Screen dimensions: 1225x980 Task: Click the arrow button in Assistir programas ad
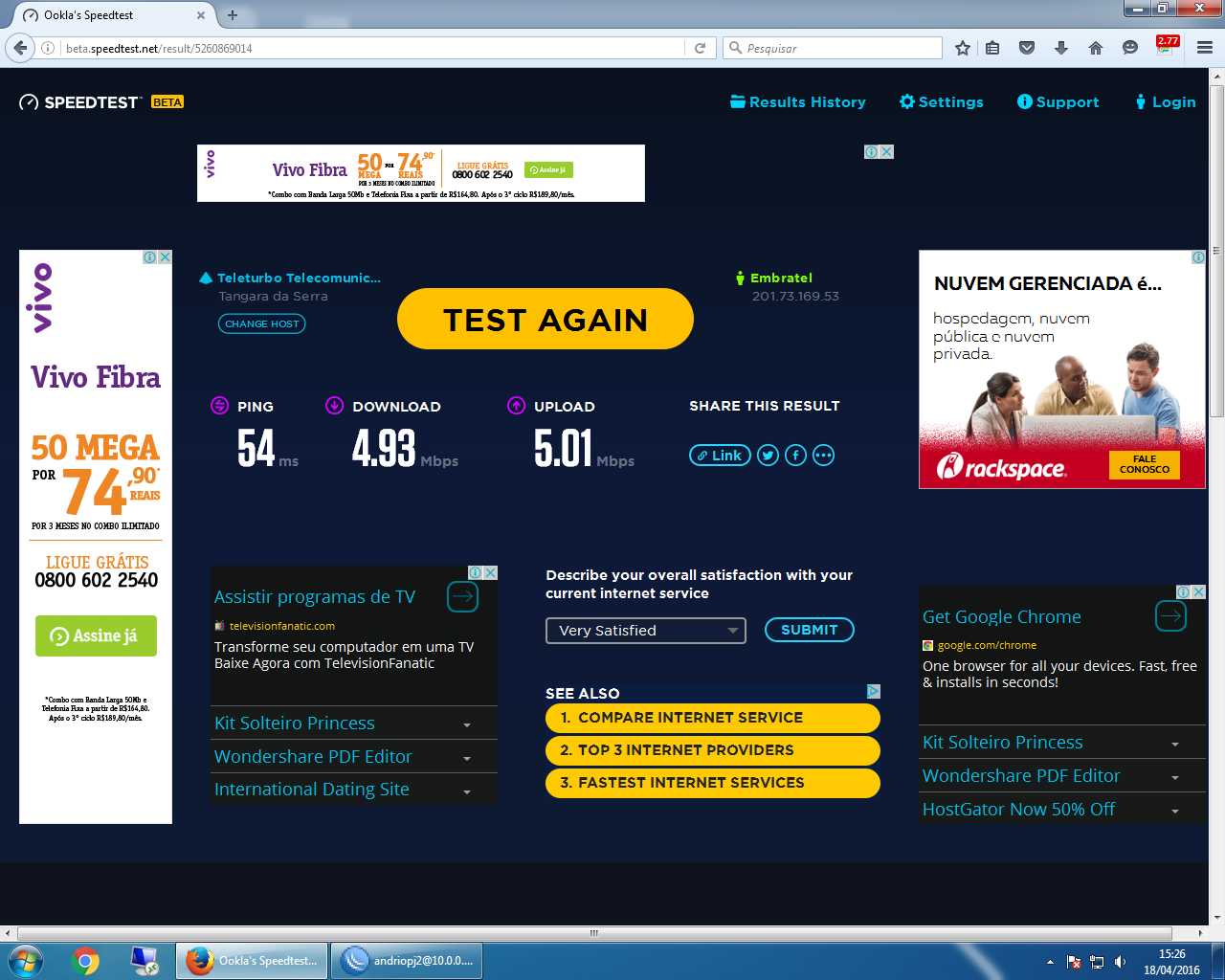point(462,597)
